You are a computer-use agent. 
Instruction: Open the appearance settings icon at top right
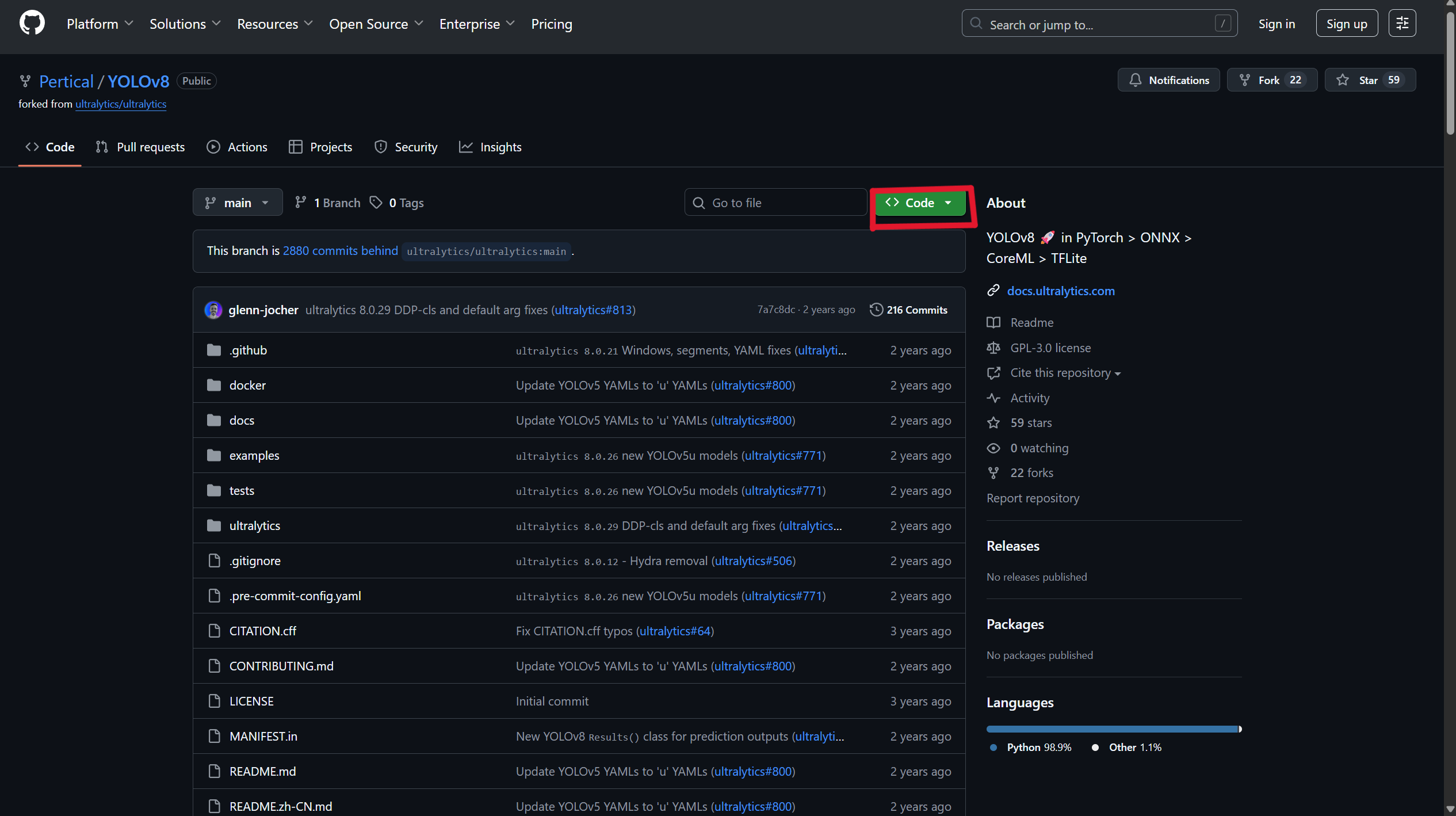click(x=1402, y=24)
